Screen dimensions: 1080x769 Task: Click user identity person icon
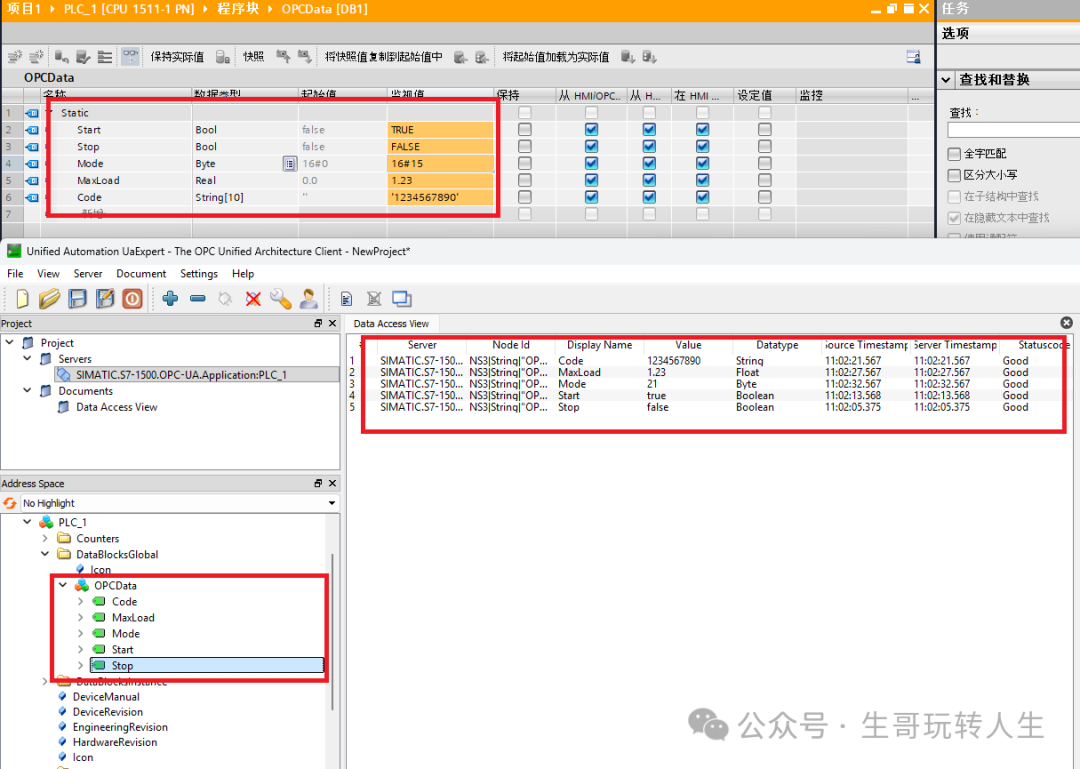pos(309,298)
